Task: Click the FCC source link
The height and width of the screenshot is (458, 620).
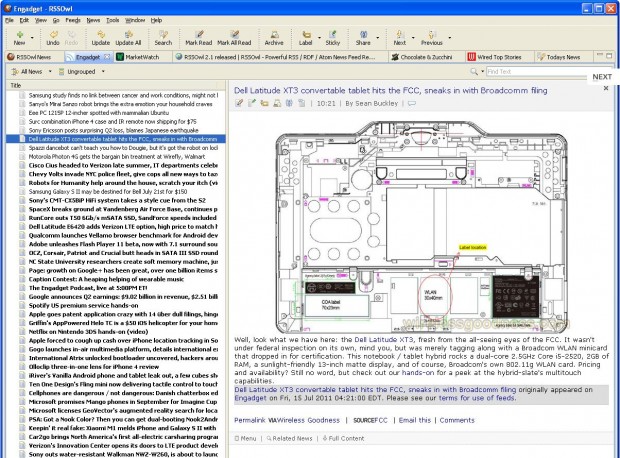Action: tap(381, 420)
